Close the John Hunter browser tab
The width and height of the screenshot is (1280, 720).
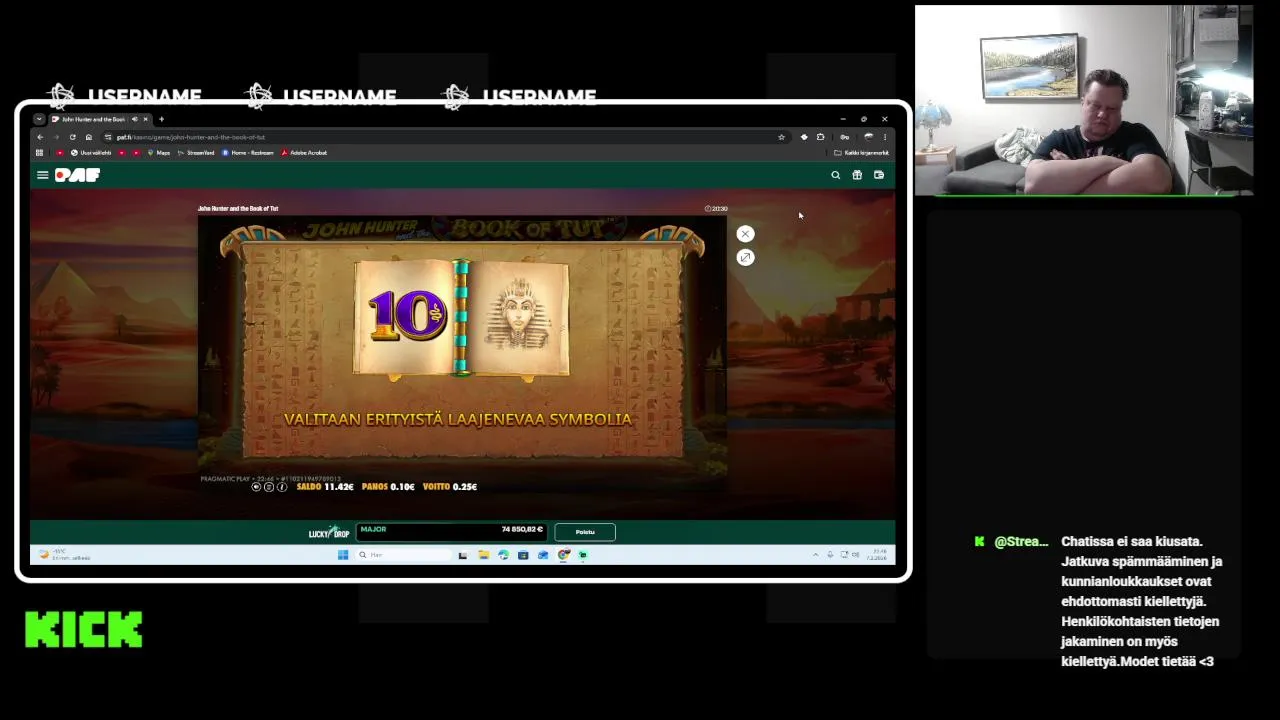pos(145,119)
